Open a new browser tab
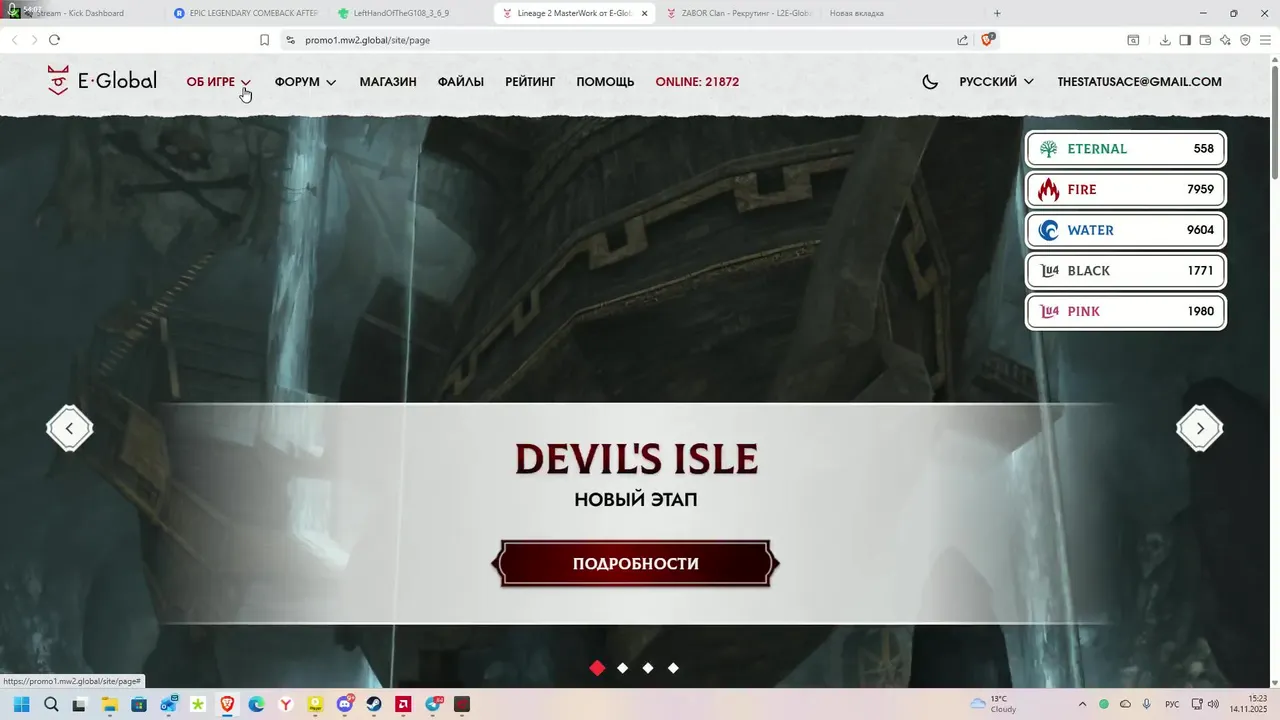Viewport: 1280px width, 720px height. (997, 13)
